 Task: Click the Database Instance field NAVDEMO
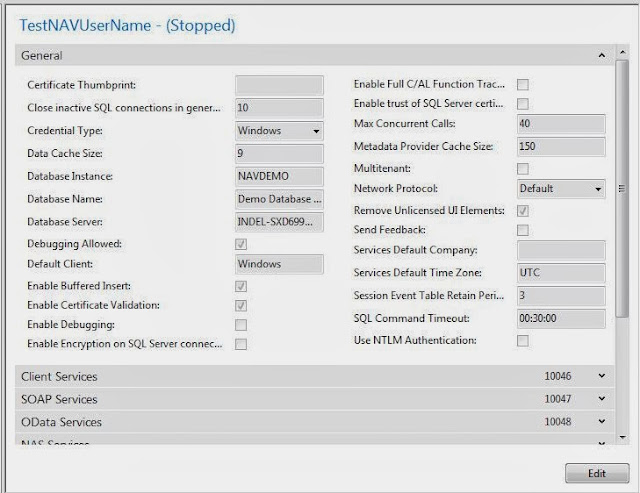[x=279, y=176]
